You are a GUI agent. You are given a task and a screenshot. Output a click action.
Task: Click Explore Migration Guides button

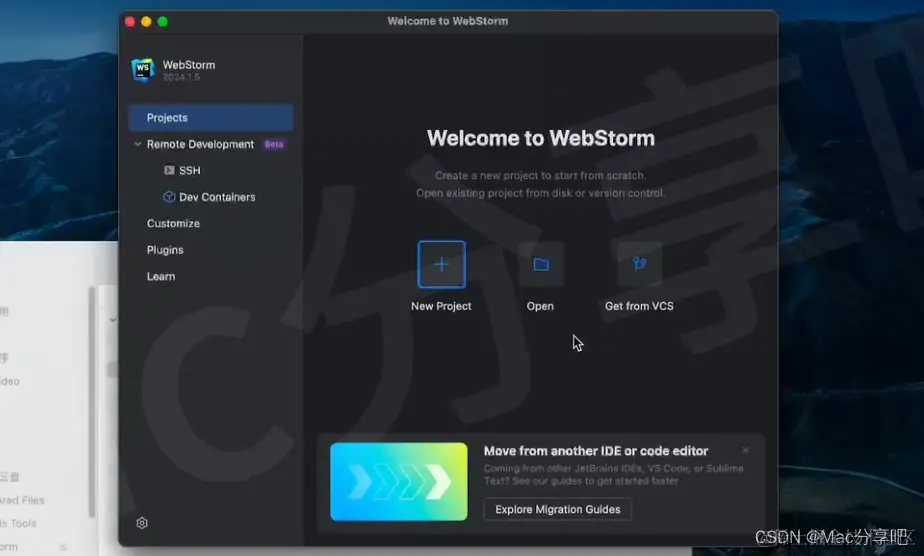pos(557,509)
